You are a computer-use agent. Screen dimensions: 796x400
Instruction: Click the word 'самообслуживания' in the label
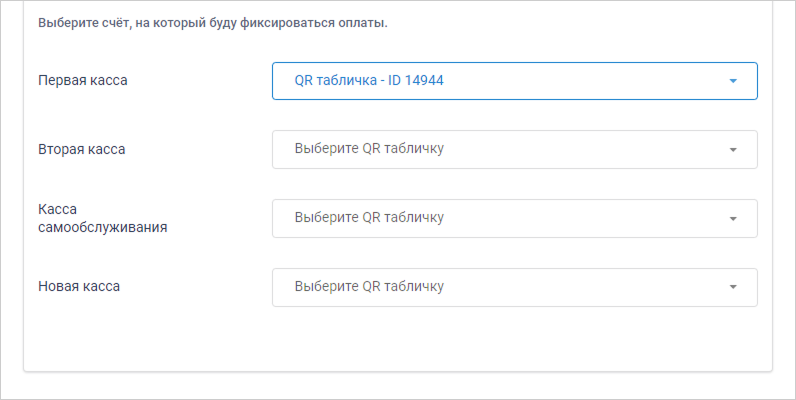[x=102, y=227]
